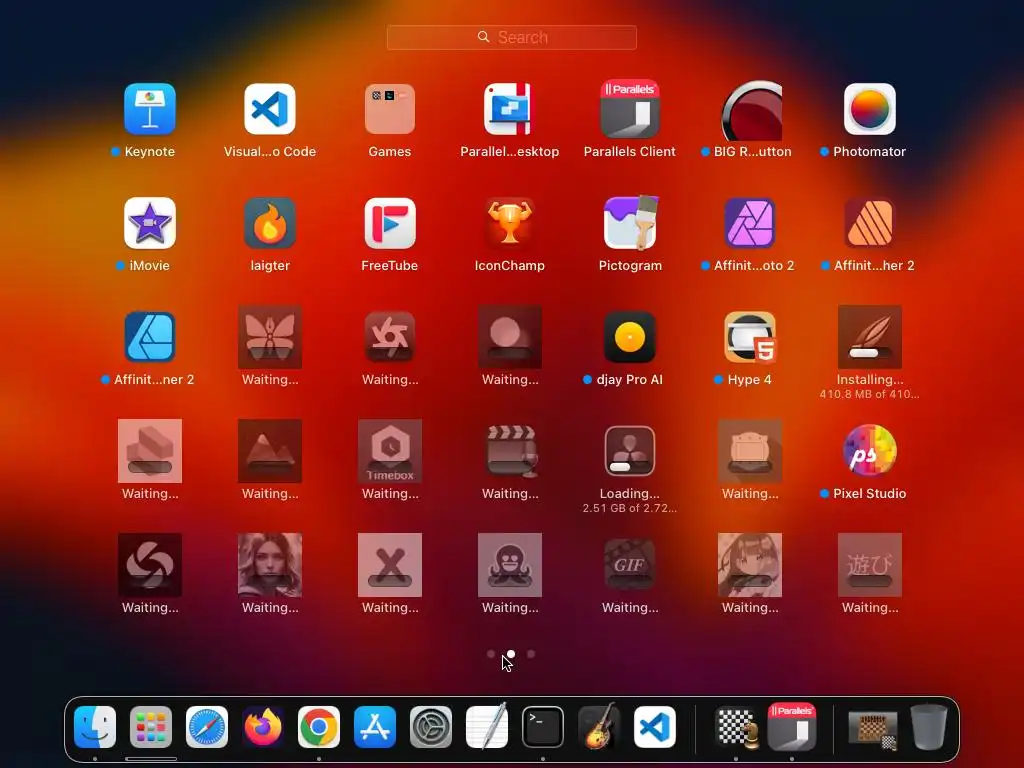Click the waiting butterfly app icon
The height and width of the screenshot is (768, 1024).
pos(270,337)
